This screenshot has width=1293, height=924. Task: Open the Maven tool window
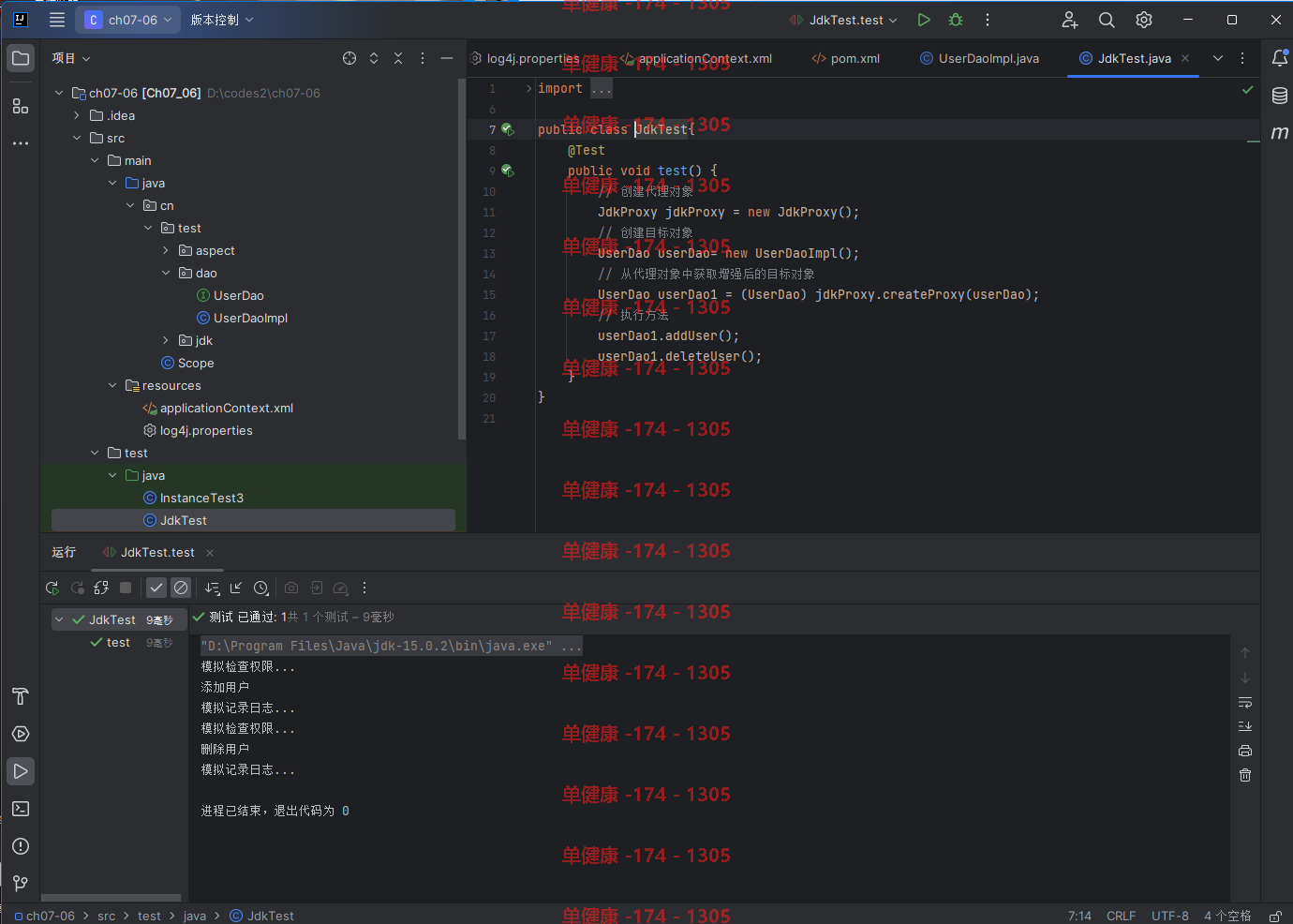click(1280, 133)
